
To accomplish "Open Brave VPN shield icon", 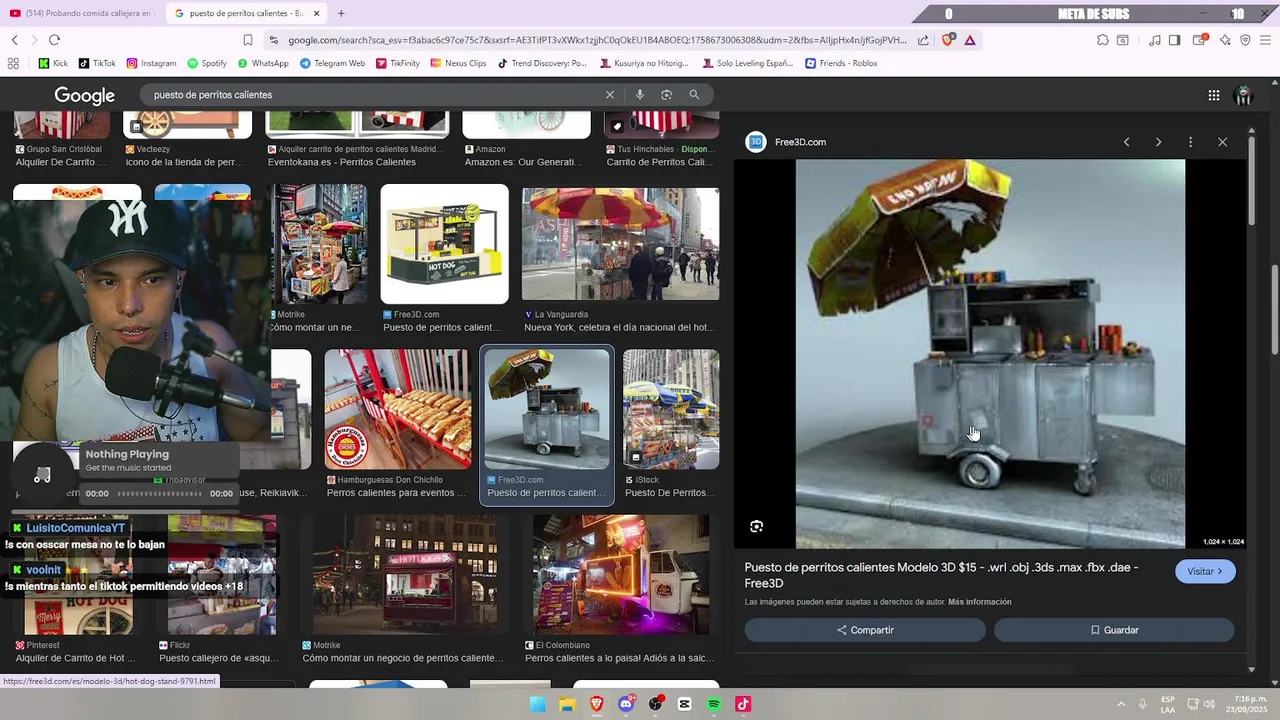I will tap(1245, 40).
